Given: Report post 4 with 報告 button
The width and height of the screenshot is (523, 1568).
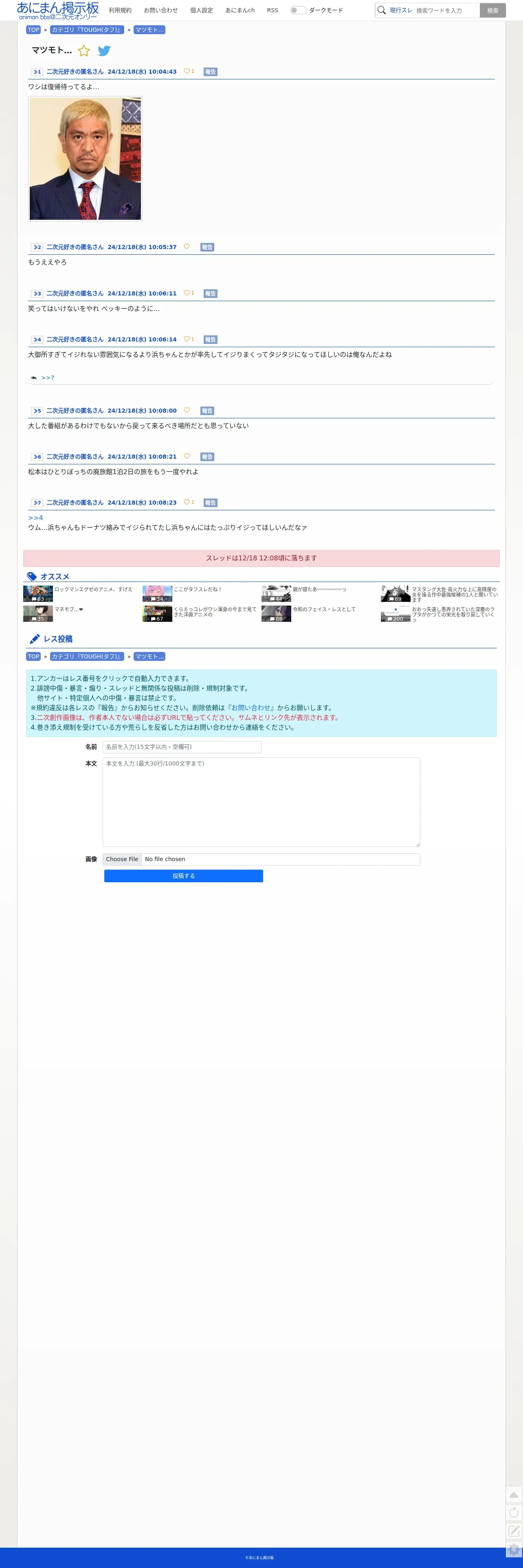Looking at the screenshot, I should pyautogui.click(x=210, y=340).
